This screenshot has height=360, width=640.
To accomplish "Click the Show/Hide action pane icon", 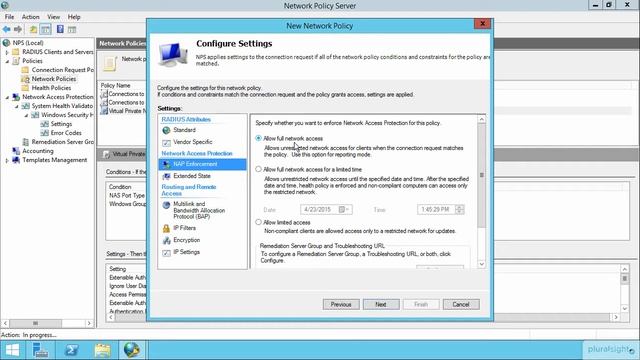I will coord(72,29).
